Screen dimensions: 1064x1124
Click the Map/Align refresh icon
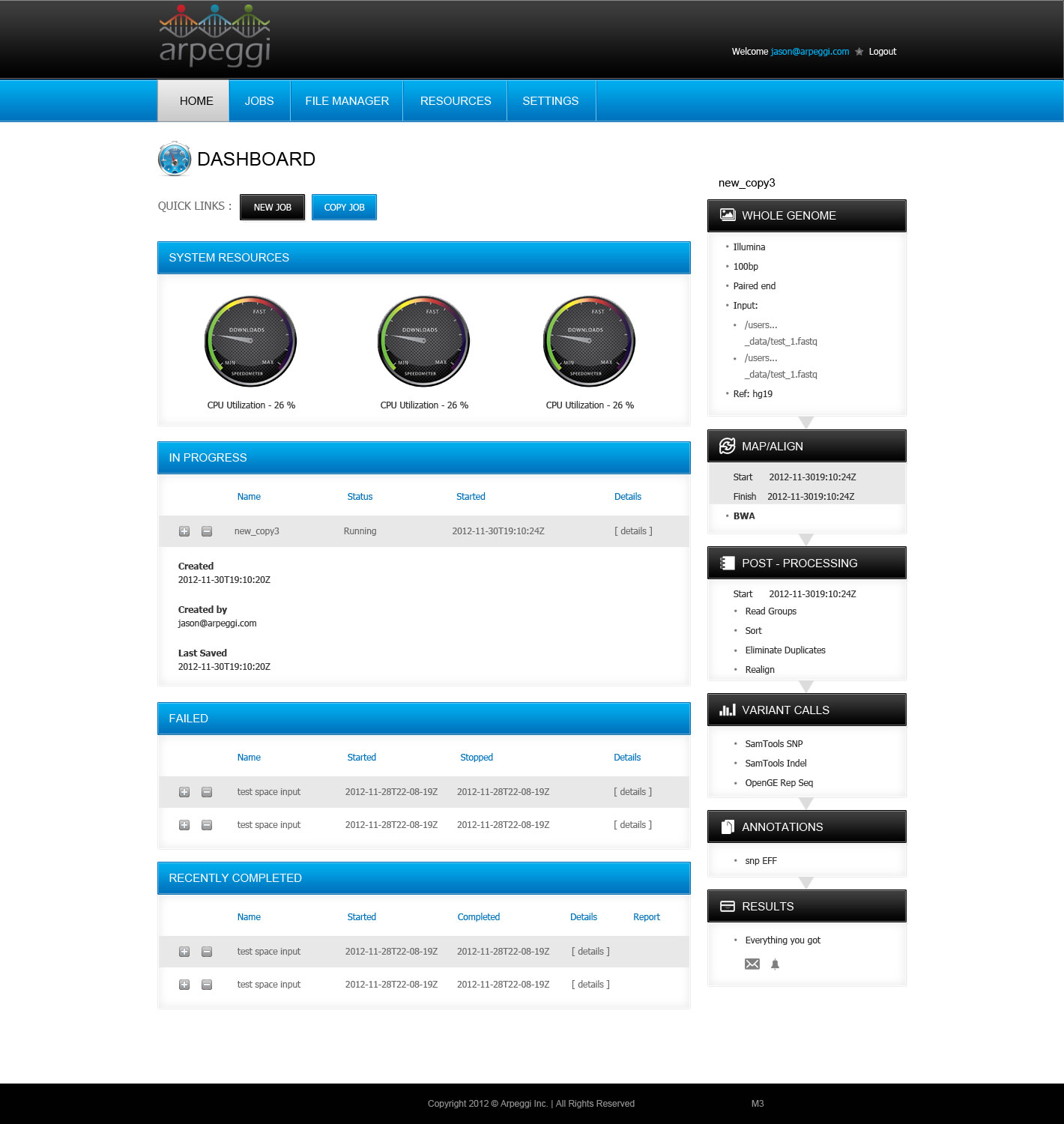[727, 446]
